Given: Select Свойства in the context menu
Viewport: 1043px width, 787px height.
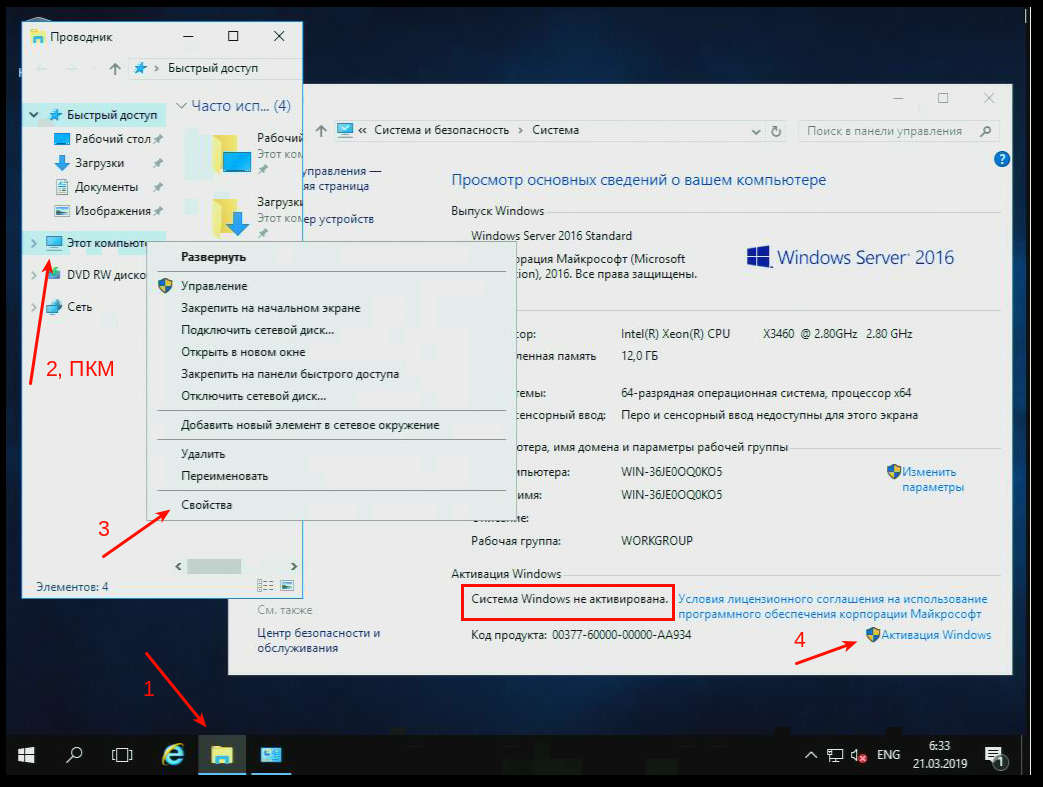Looking at the screenshot, I should coord(207,505).
